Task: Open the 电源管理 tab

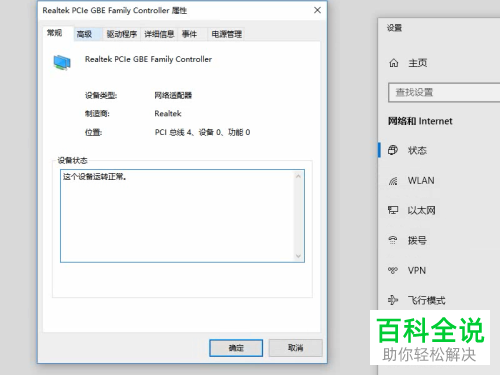Action: 226,34
